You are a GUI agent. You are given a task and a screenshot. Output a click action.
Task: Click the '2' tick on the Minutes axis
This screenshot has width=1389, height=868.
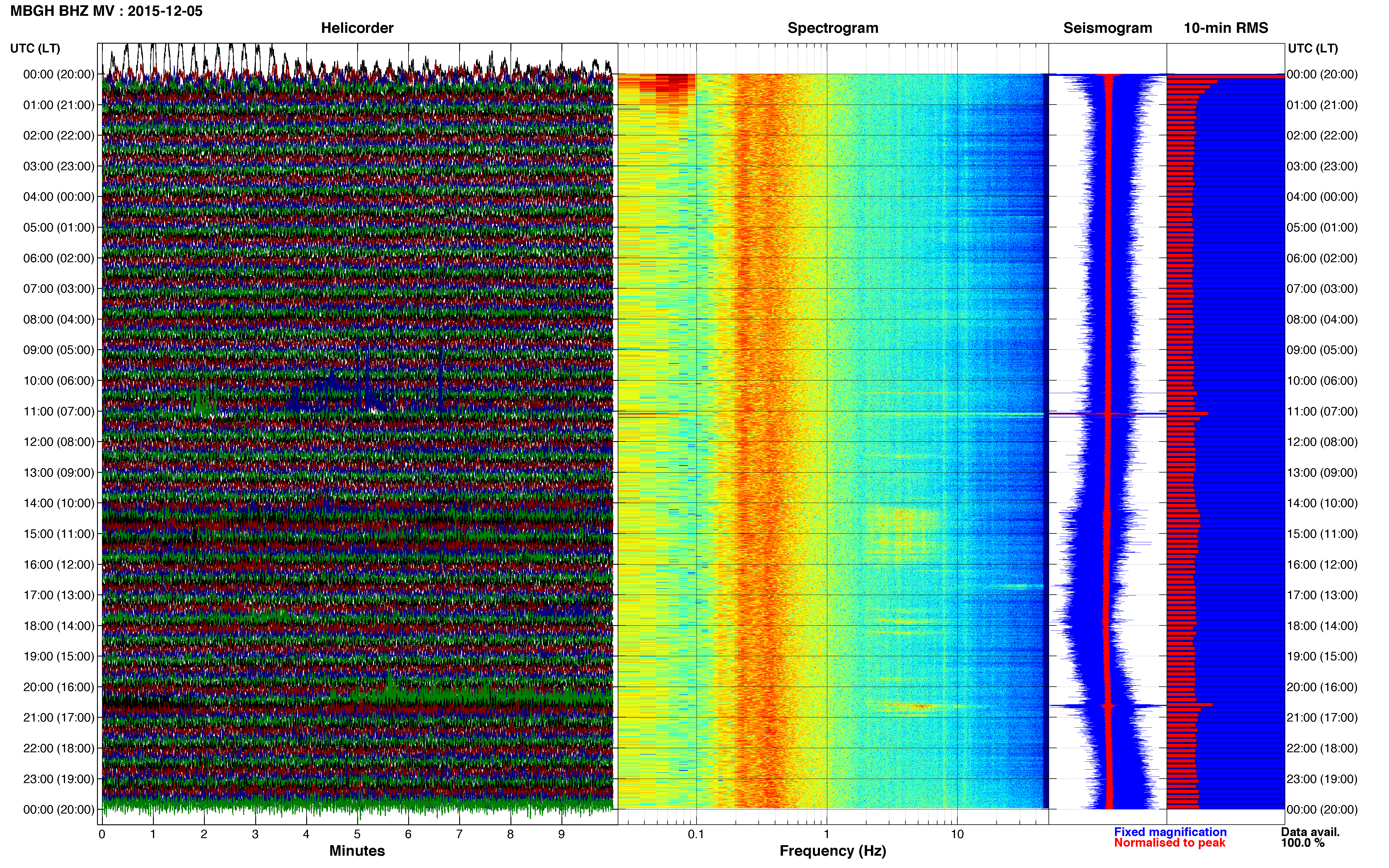(204, 834)
